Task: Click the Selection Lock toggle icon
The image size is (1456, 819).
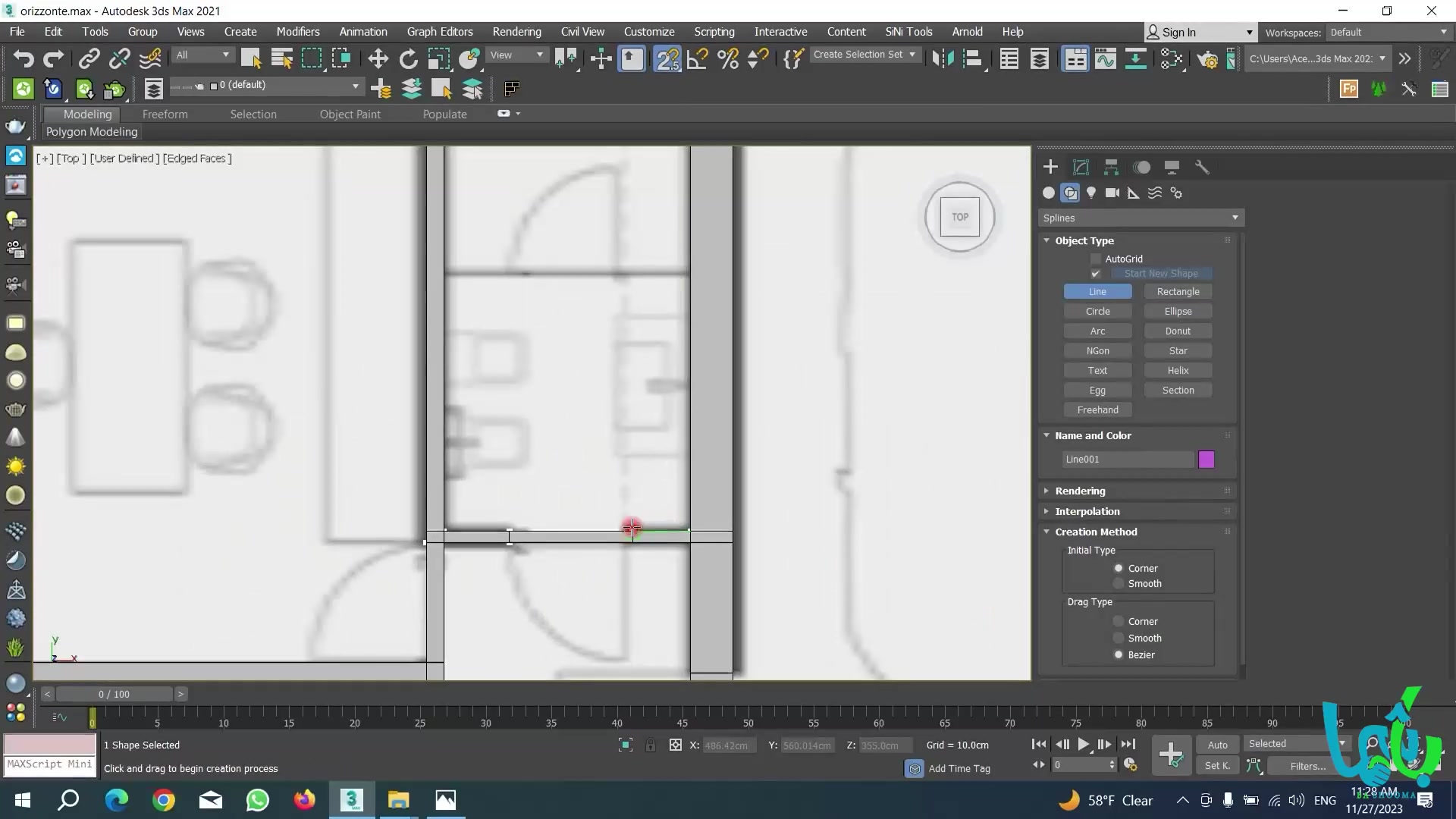Action: [650, 745]
